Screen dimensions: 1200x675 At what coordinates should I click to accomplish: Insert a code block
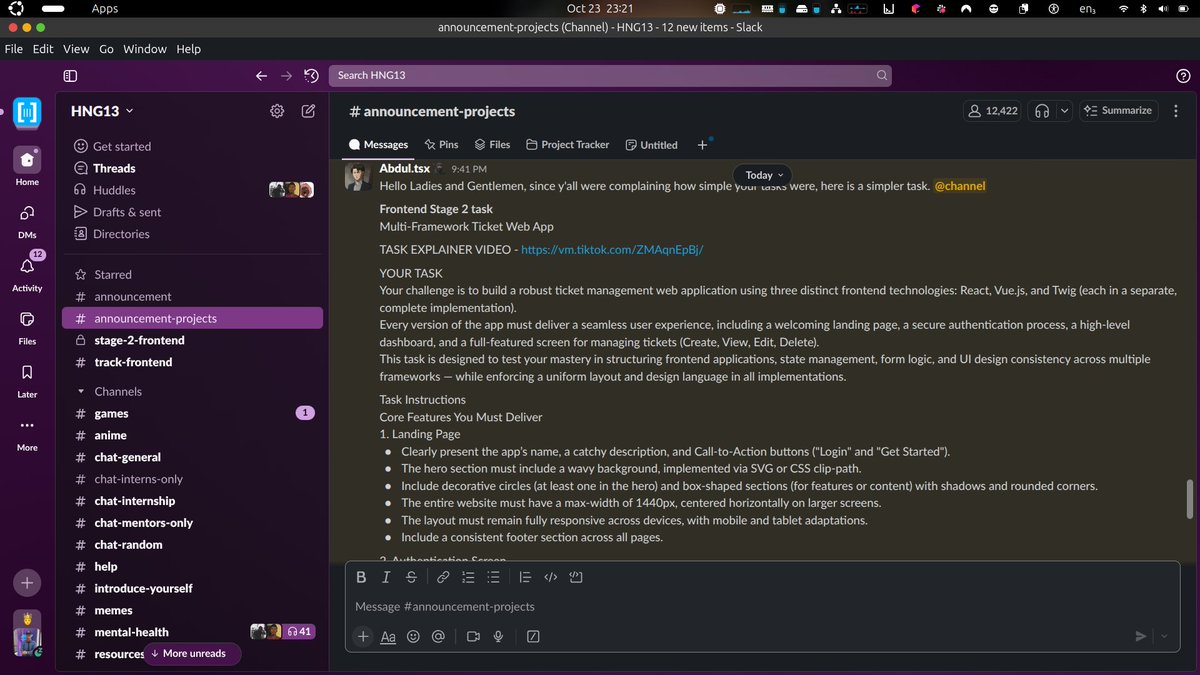[575, 577]
